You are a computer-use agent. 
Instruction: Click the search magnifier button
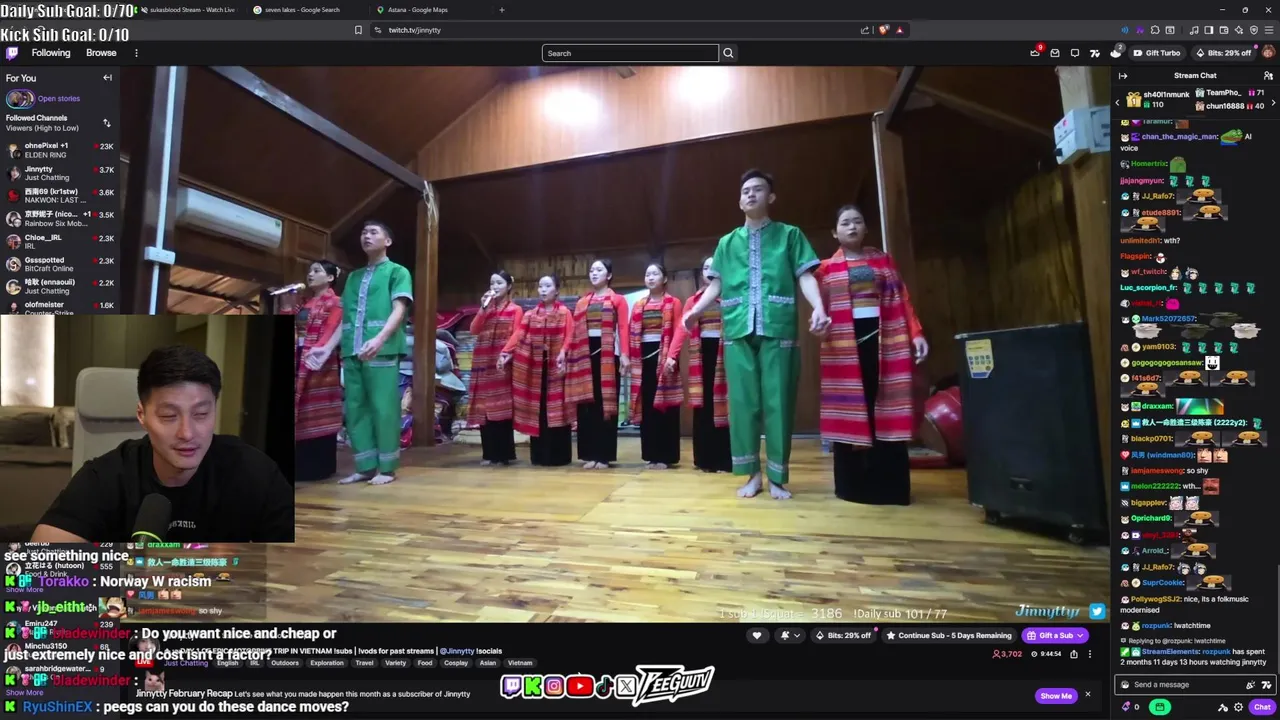(x=728, y=53)
